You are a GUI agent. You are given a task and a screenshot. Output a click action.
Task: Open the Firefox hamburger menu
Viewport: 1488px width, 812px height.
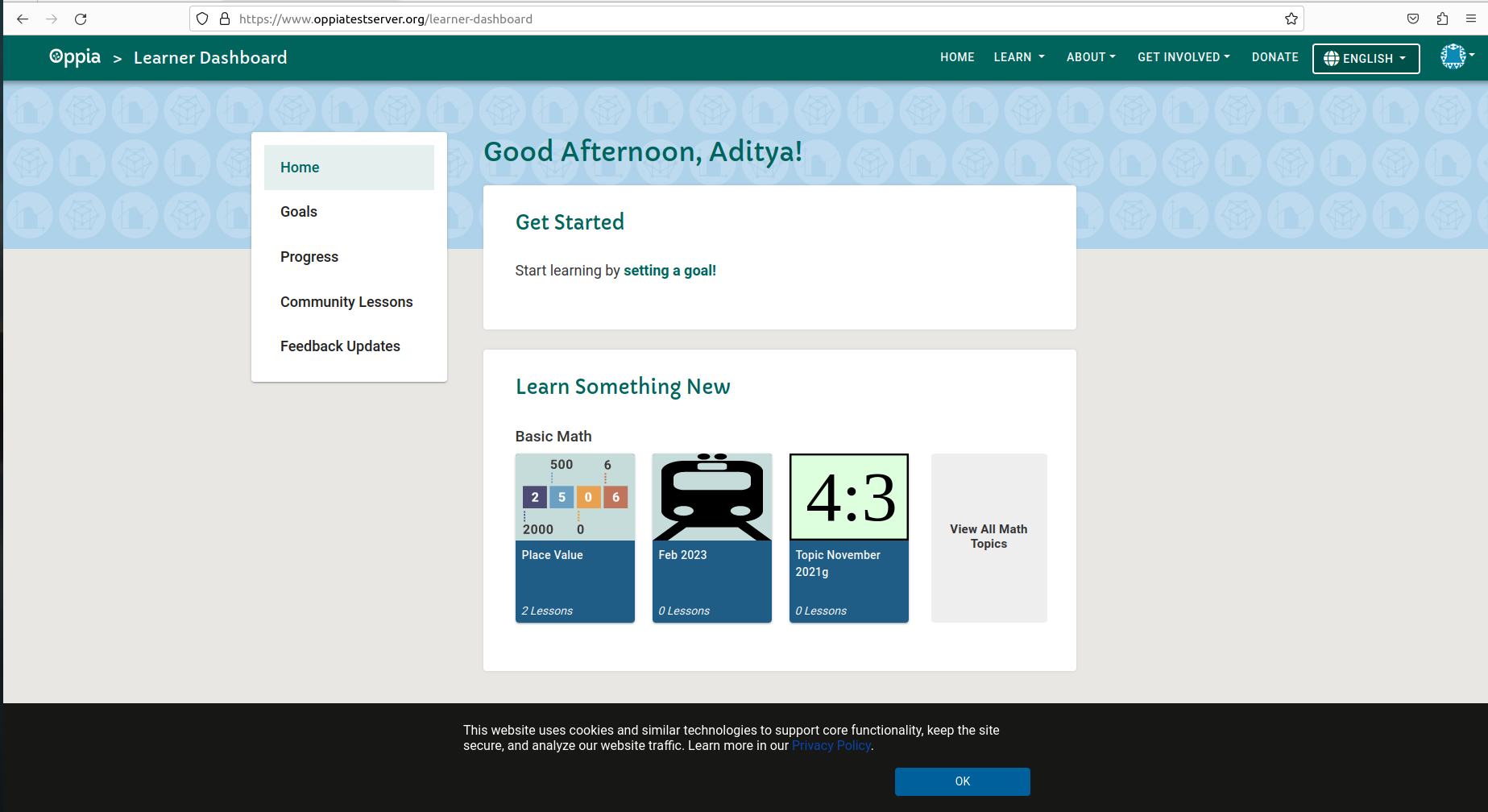[x=1471, y=19]
